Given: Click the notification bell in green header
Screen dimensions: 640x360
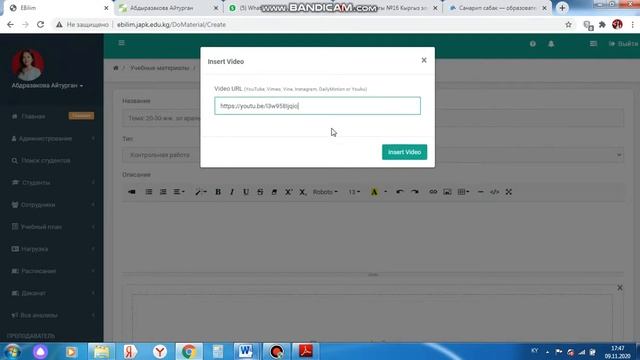Looking at the screenshot, I should click(551, 44).
